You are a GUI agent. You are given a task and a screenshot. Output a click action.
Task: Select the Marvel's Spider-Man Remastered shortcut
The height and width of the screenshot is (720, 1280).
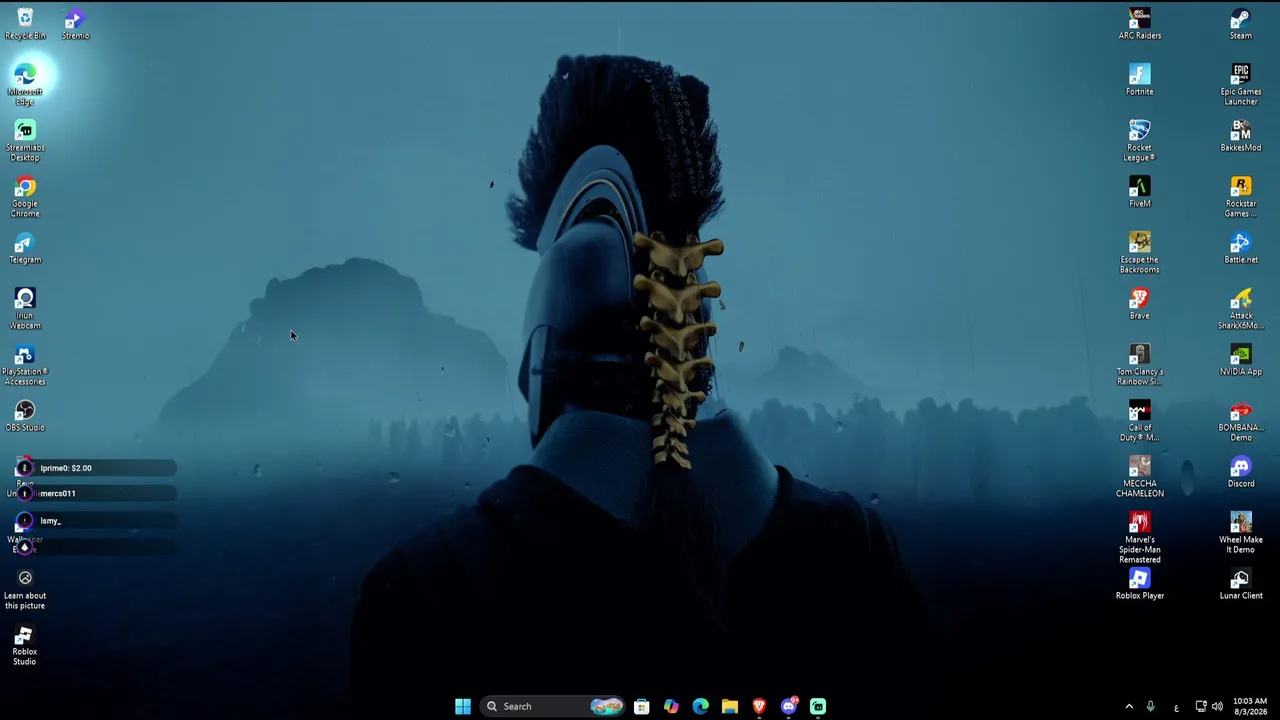click(x=1140, y=537)
